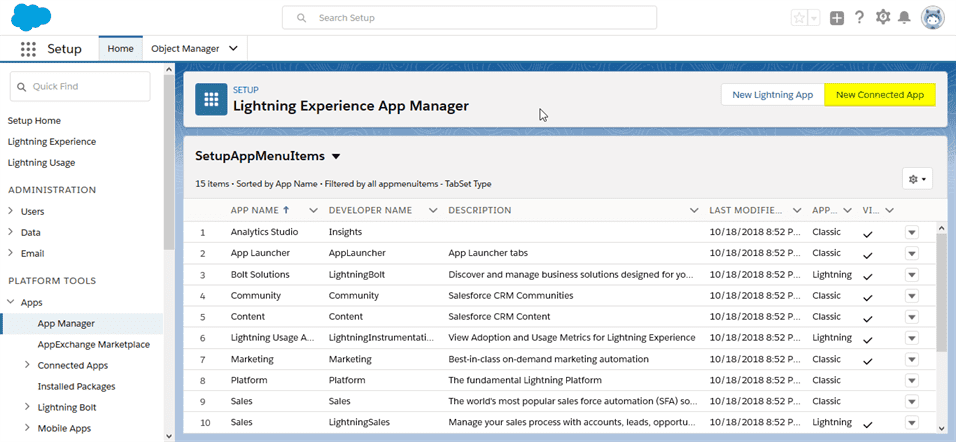Click the Quick Find input field

pos(80,87)
